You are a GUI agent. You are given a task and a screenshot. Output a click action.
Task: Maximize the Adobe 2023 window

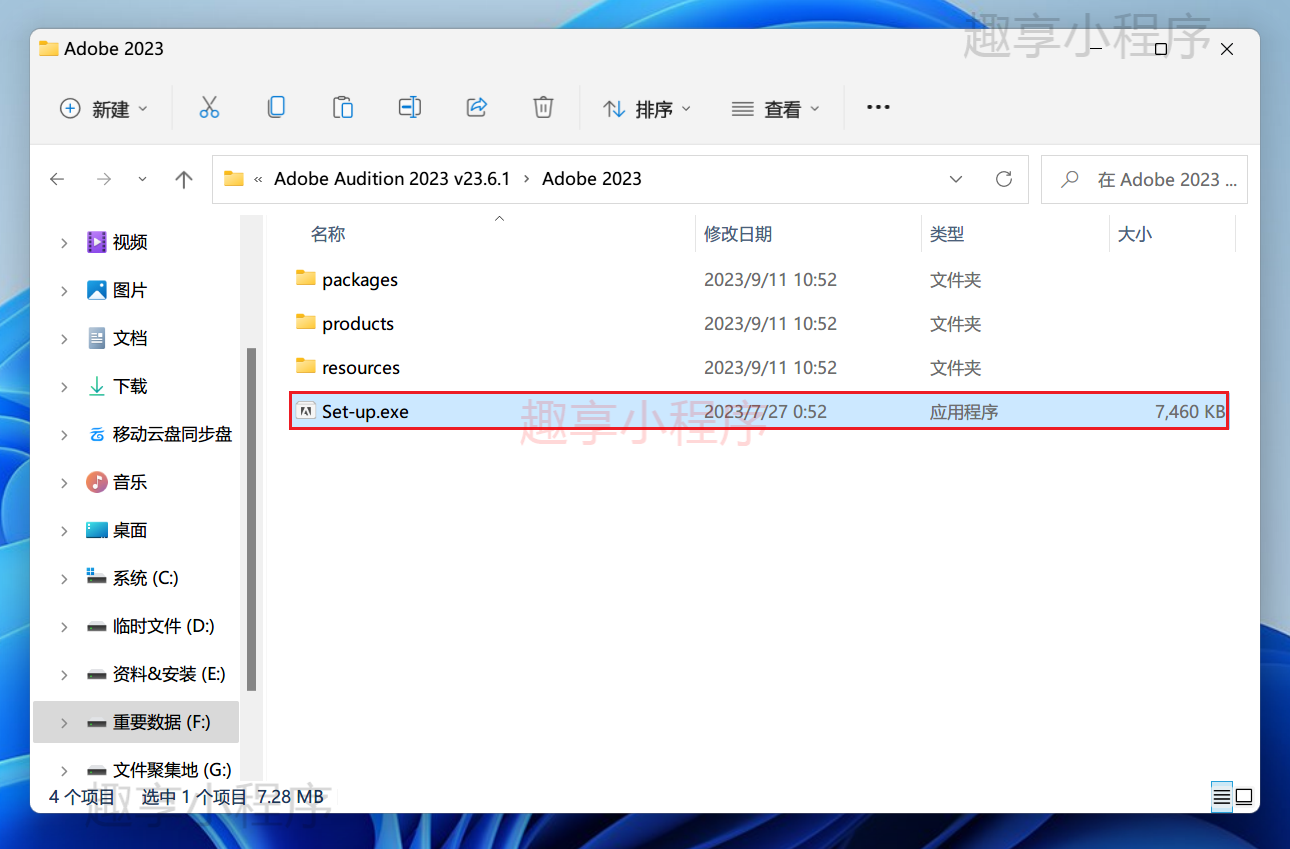(x=1161, y=49)
